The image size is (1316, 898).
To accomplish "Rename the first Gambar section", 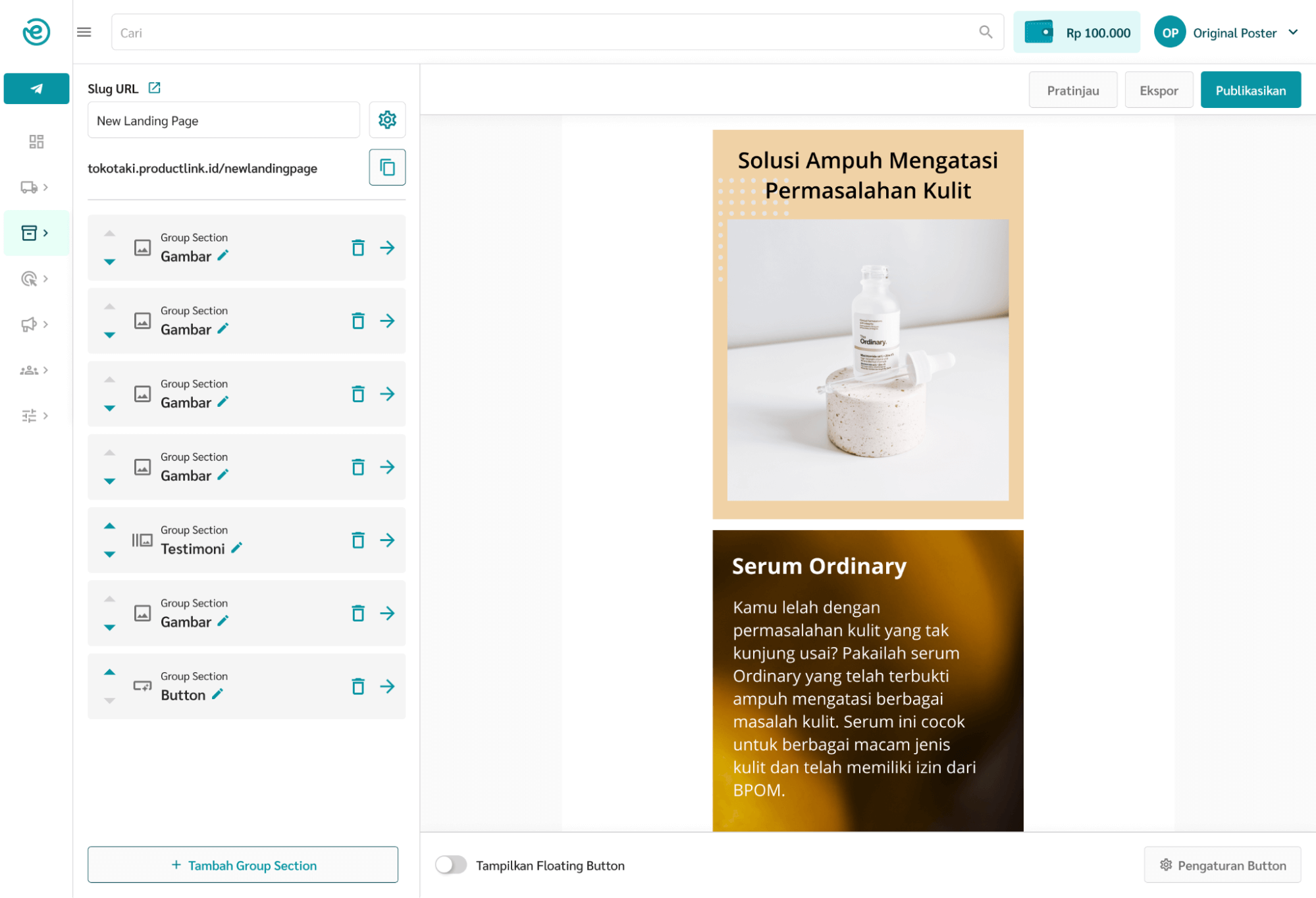I will tap(223, 255).
